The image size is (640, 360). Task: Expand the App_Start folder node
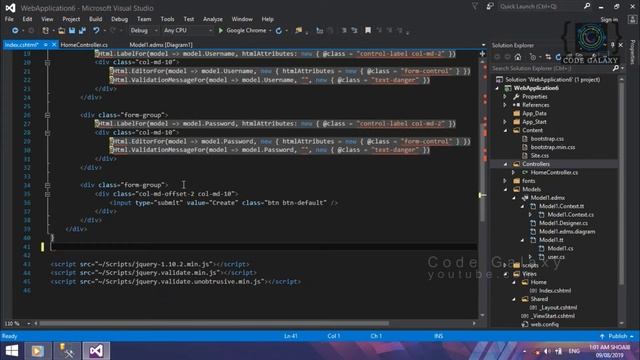[505, 122]
